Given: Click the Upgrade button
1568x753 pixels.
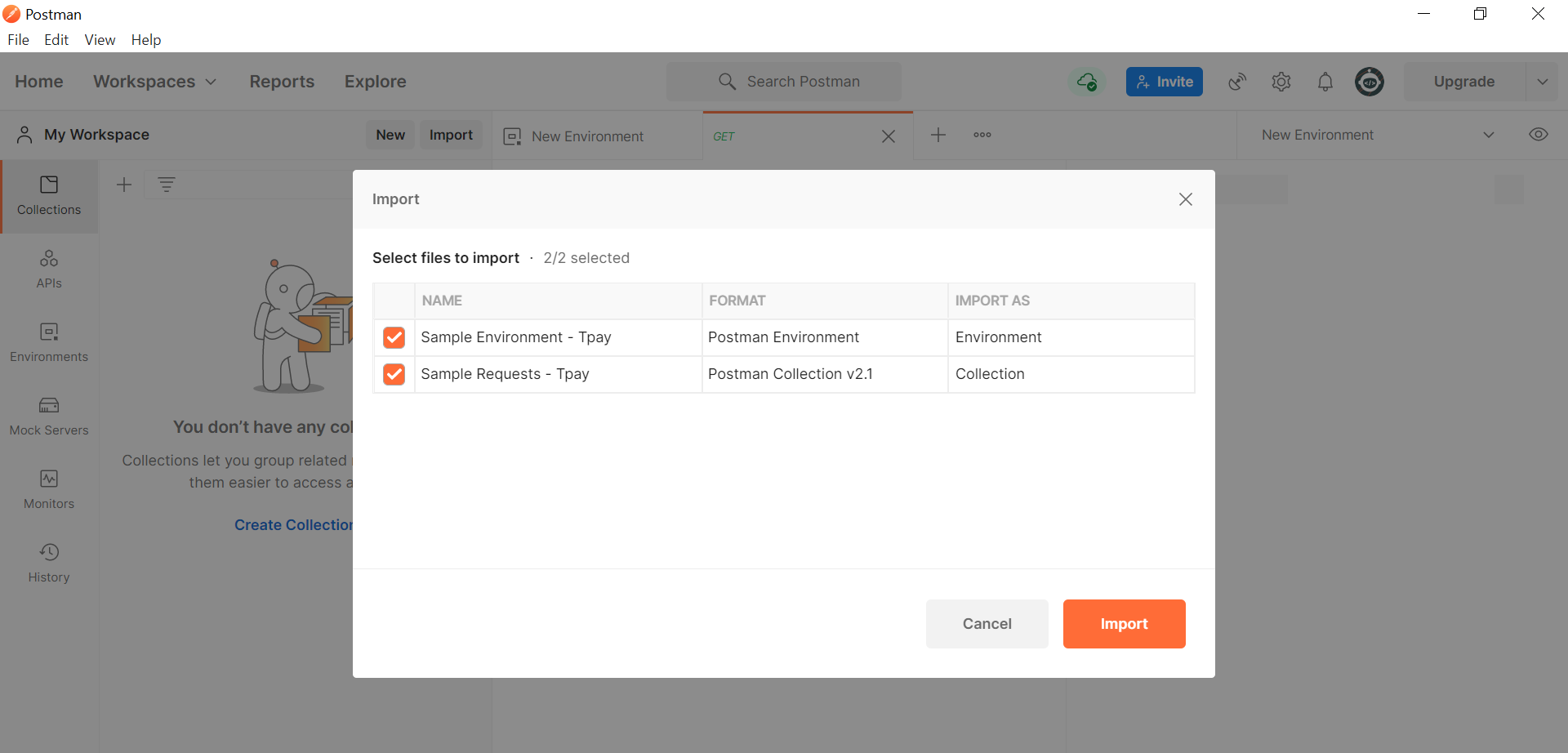Looking at the screenshot, I should 1464,82.
